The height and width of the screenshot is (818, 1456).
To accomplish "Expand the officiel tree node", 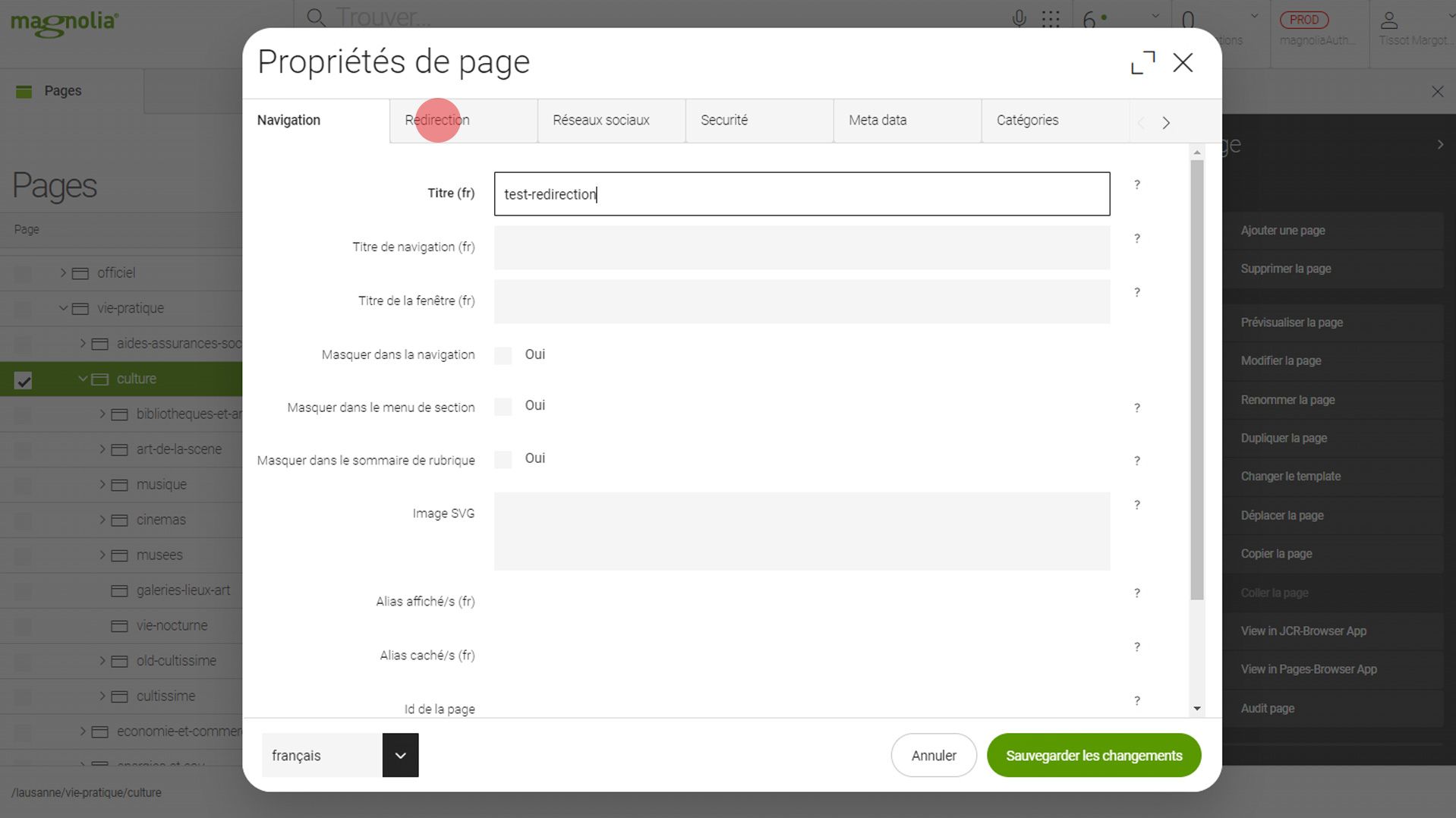I will (63, 273).
